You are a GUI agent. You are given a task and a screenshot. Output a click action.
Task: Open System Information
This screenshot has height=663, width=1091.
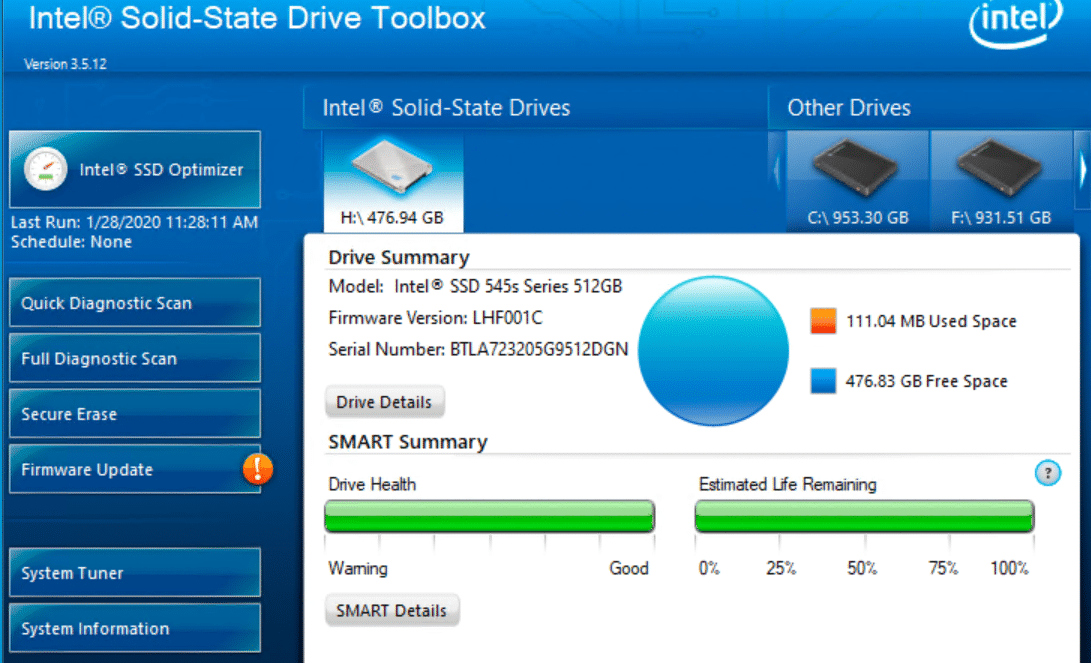(135, 628)
